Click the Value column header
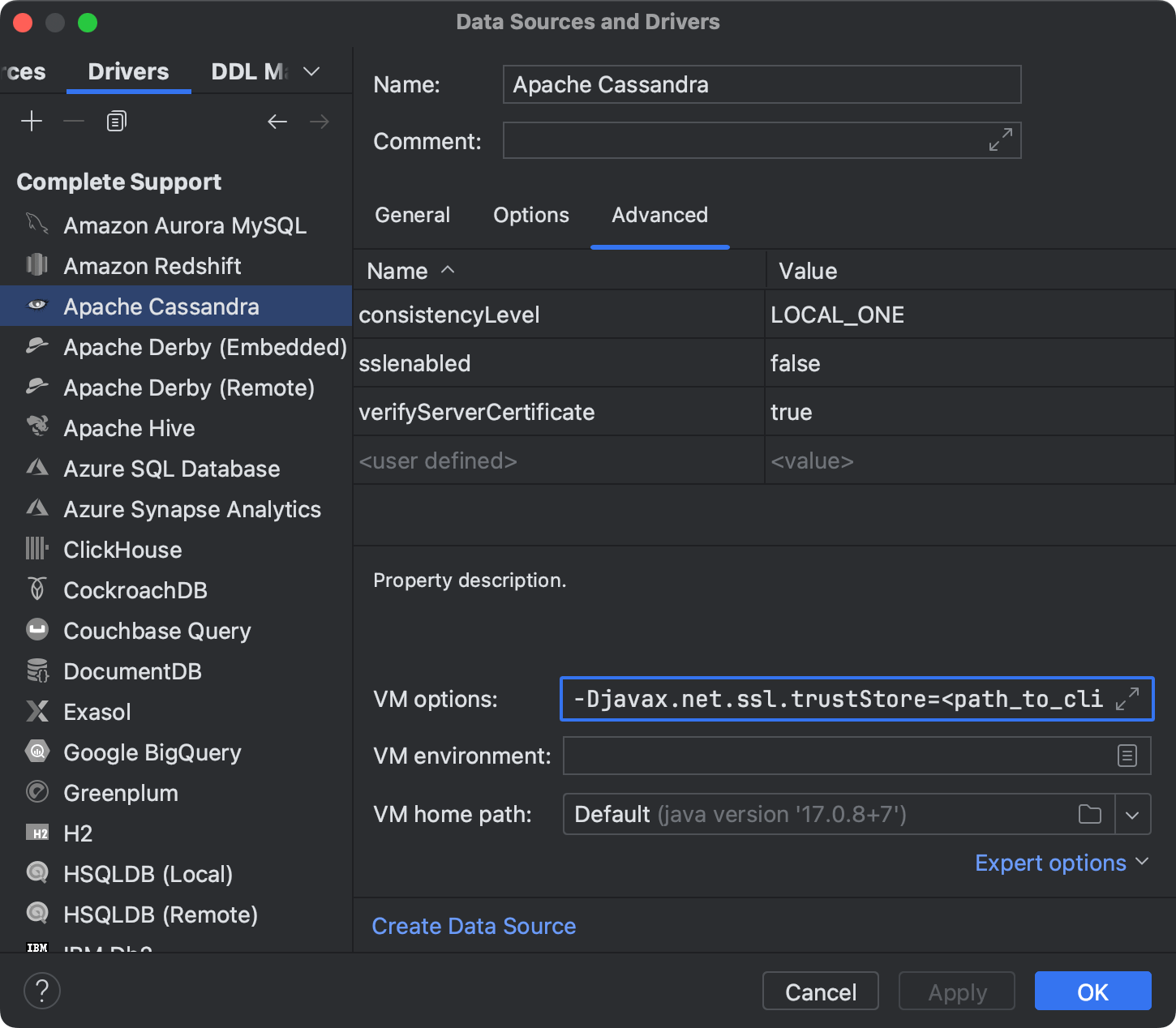 [x=969, y=271]
